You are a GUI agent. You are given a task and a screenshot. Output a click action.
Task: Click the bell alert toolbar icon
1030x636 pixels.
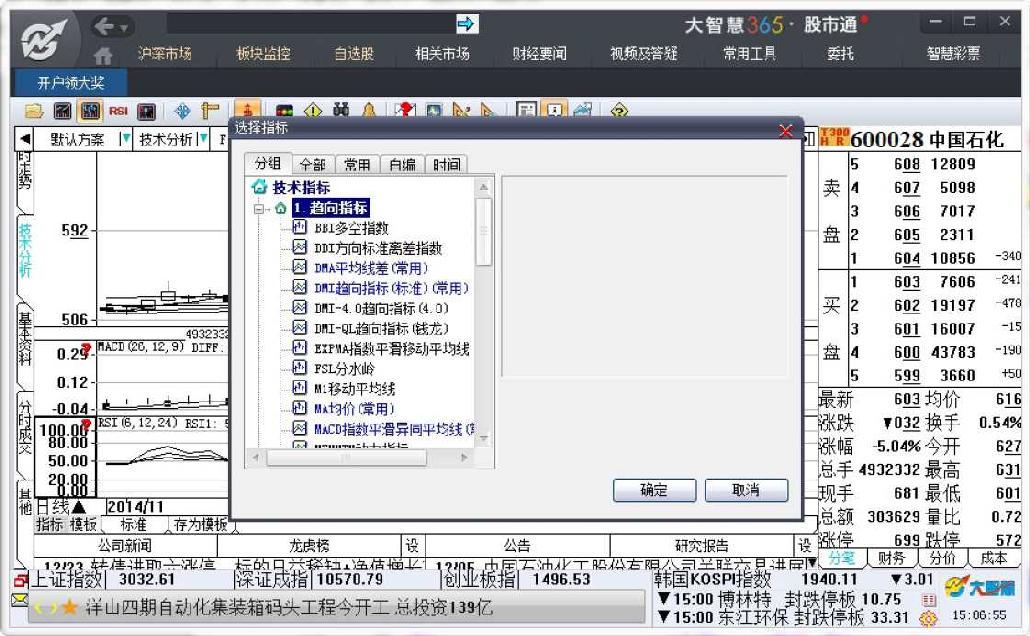pyautogui.click(x=369, y=110)
